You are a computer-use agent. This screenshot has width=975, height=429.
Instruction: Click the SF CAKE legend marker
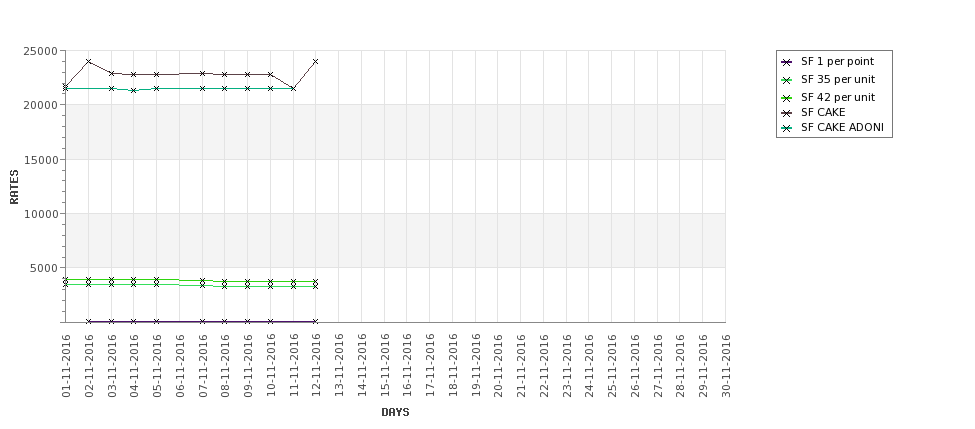pyautogui.click(x=787, y=113)
